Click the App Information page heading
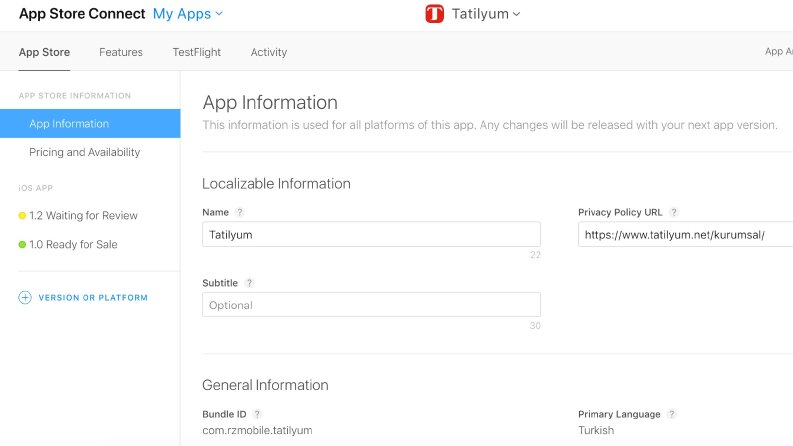This screenshot has width=793, height=446. pos(270,103)
